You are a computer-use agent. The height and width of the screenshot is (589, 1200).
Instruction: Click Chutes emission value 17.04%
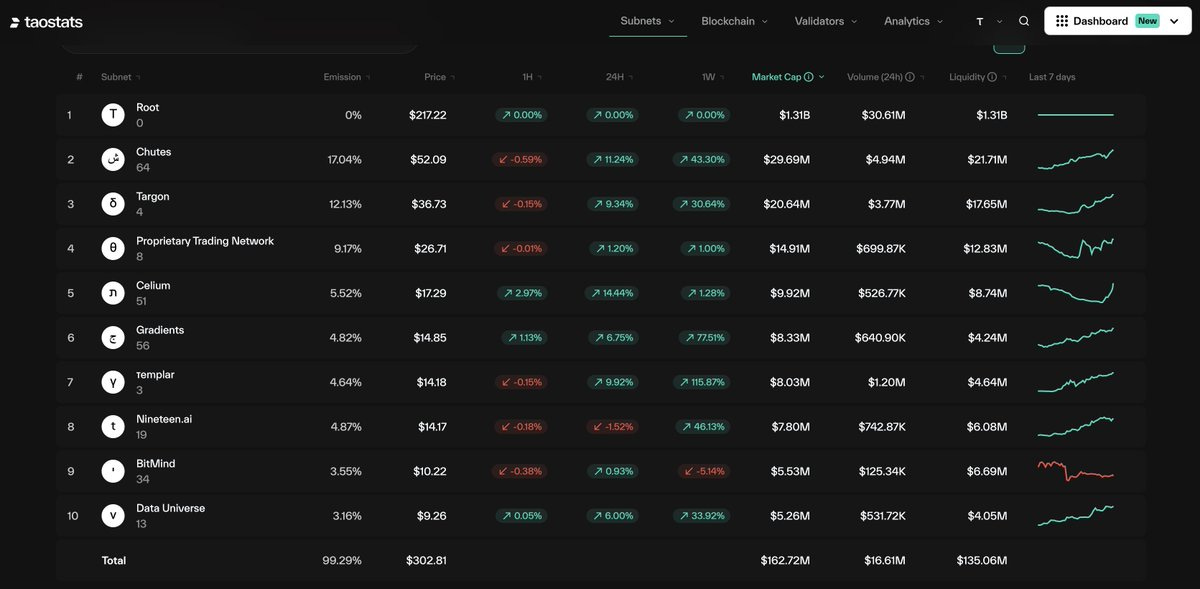(345, 159)
